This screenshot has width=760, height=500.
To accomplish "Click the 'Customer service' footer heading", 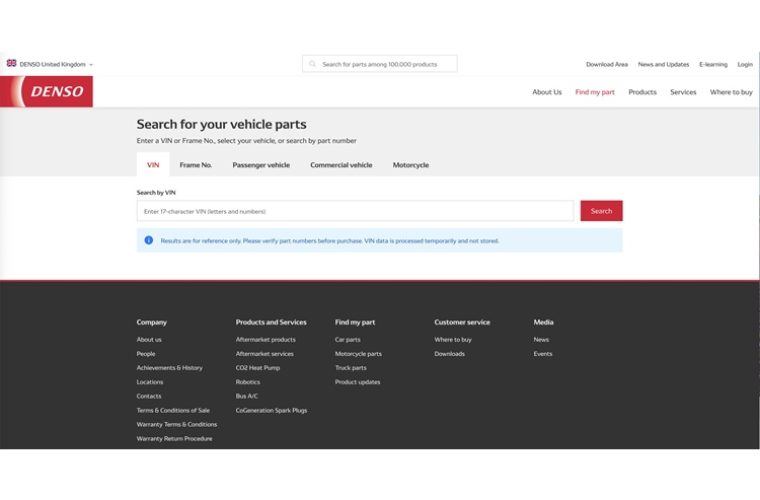I will (x=462, y=322).
